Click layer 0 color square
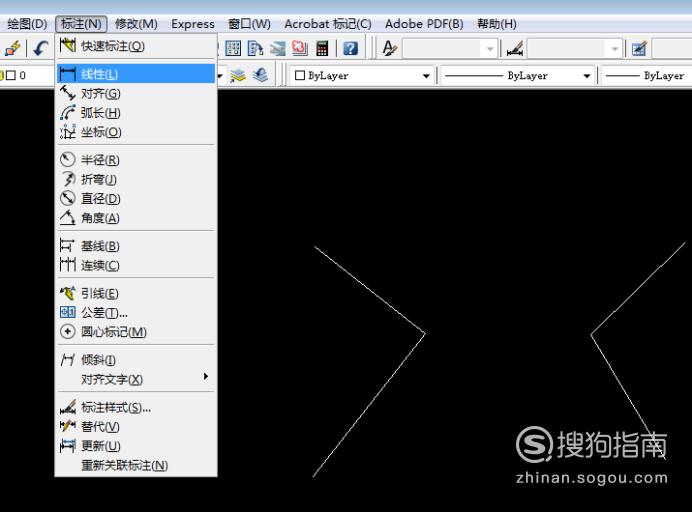This screenshot has height=512, width=692. click(x=11, y=75)
